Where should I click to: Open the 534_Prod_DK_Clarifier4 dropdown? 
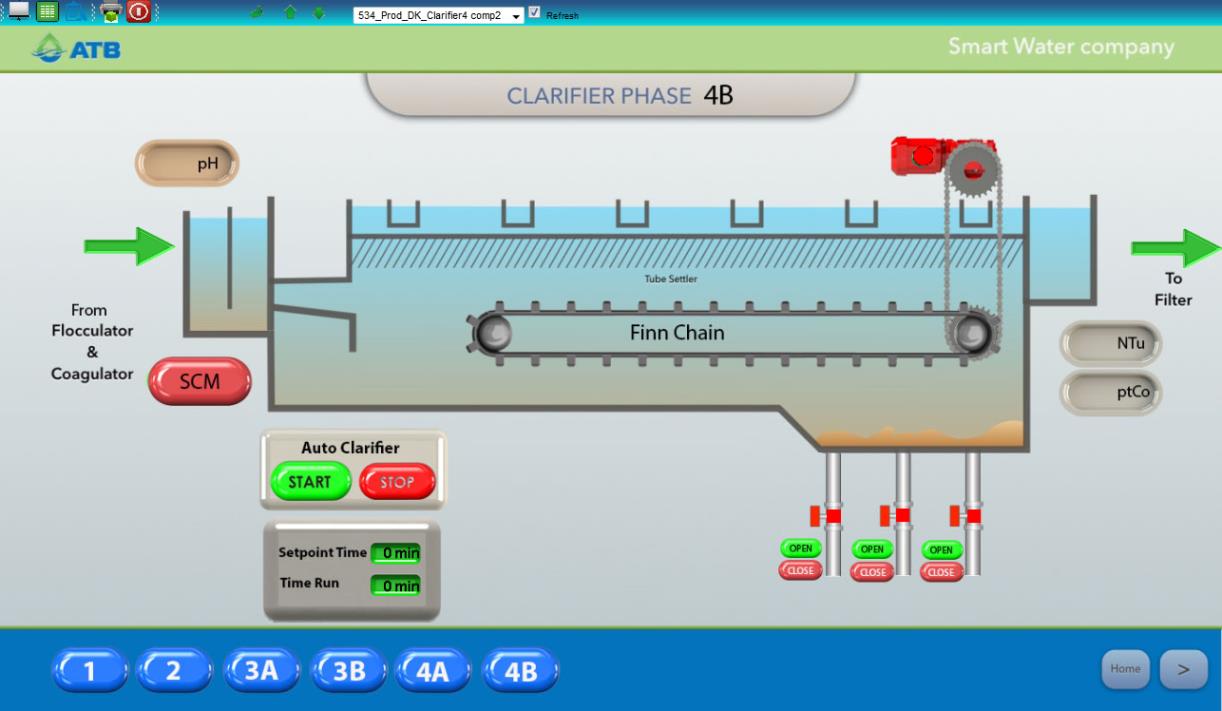point(439,16)
